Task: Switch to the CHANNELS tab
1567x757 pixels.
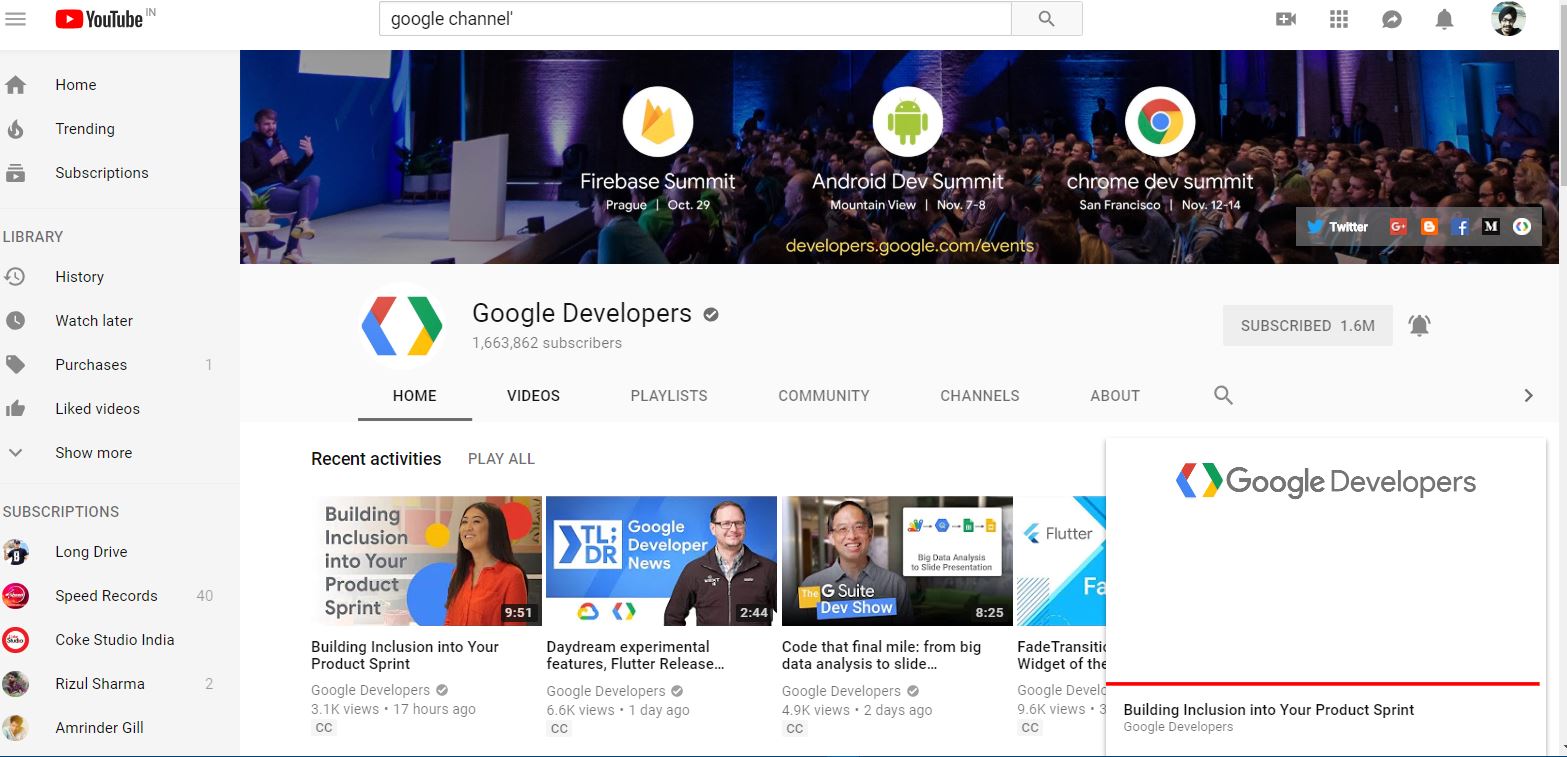Action: click(980, 396)
